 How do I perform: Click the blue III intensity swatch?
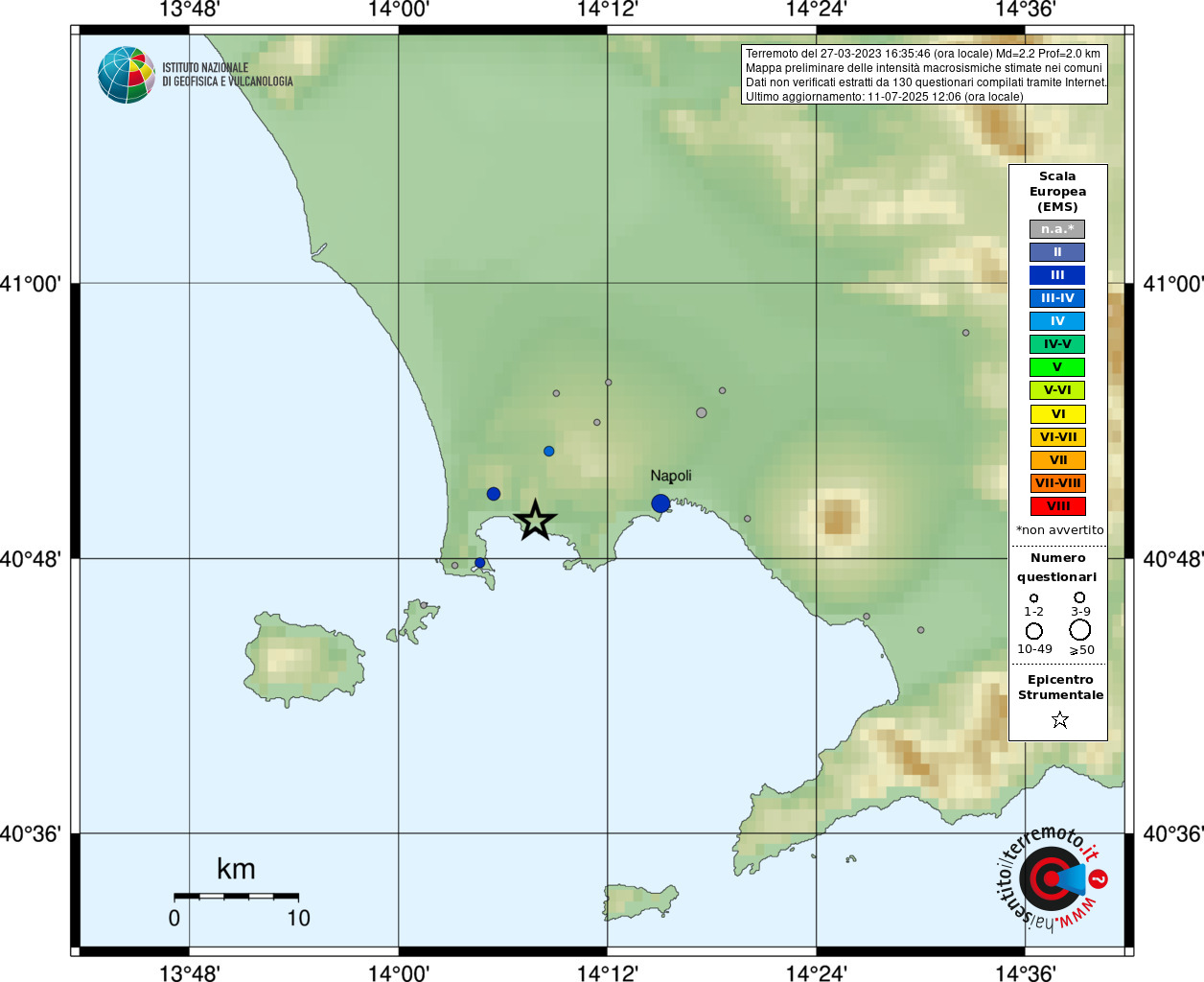point(1058,275)
